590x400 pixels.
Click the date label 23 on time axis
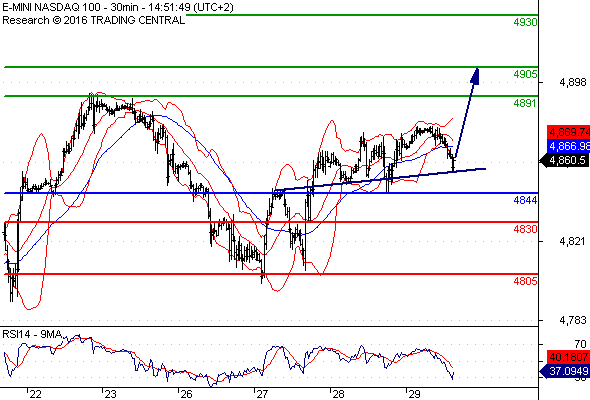click(110, 394)
